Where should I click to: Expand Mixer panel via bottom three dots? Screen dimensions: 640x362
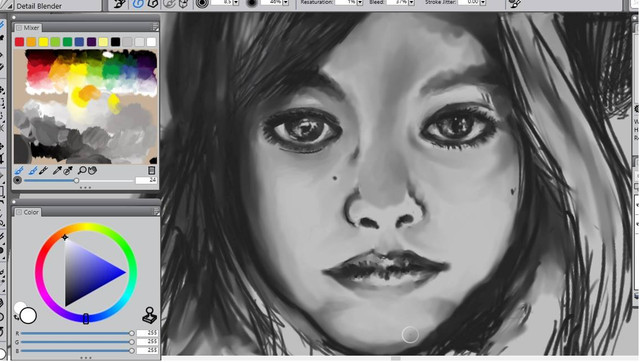click(x=86, y=188)
